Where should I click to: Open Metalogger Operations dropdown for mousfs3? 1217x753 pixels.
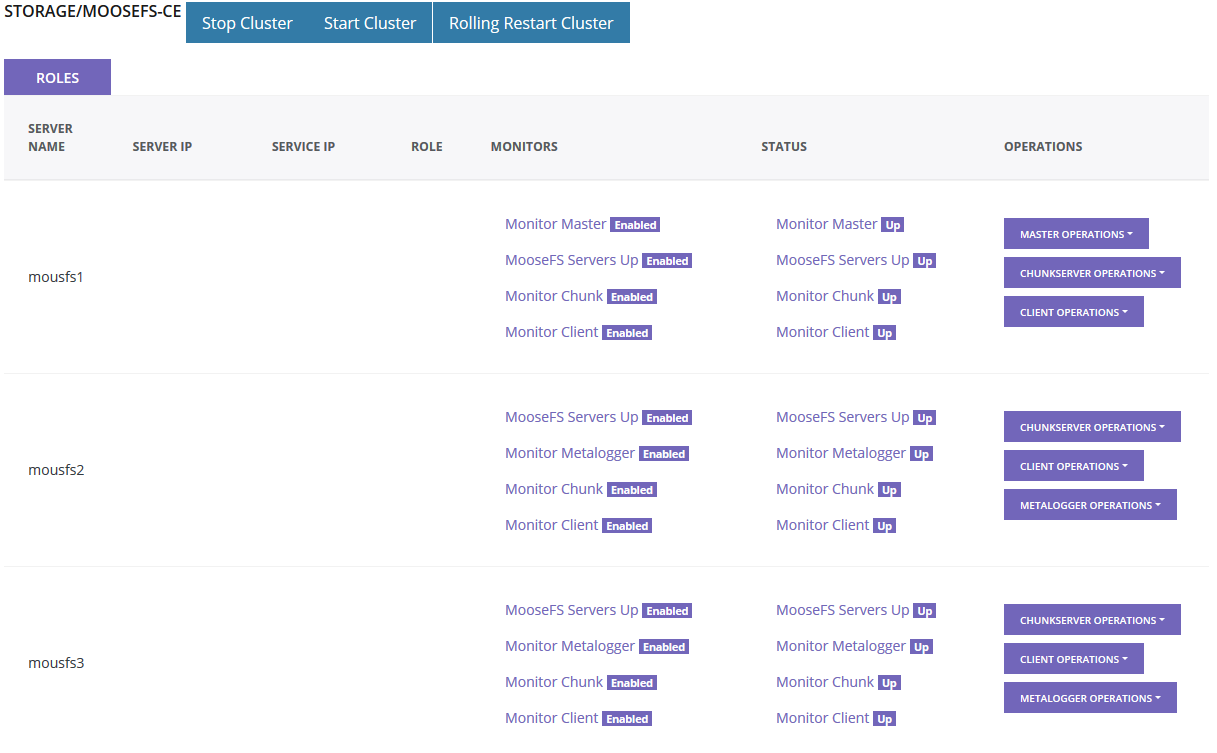[x=1090, y=698]
